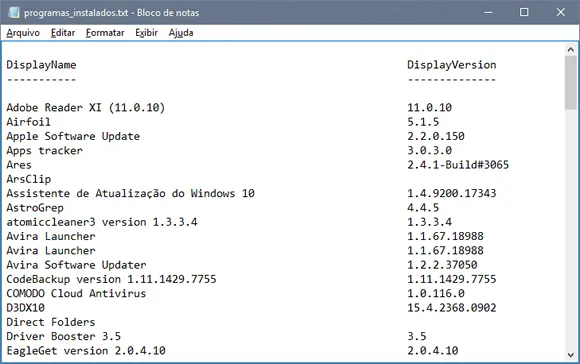Click the Driver Booster 3.5 entry
The height and width of the screenshot is (364, 580).
(x=63, y=336)
